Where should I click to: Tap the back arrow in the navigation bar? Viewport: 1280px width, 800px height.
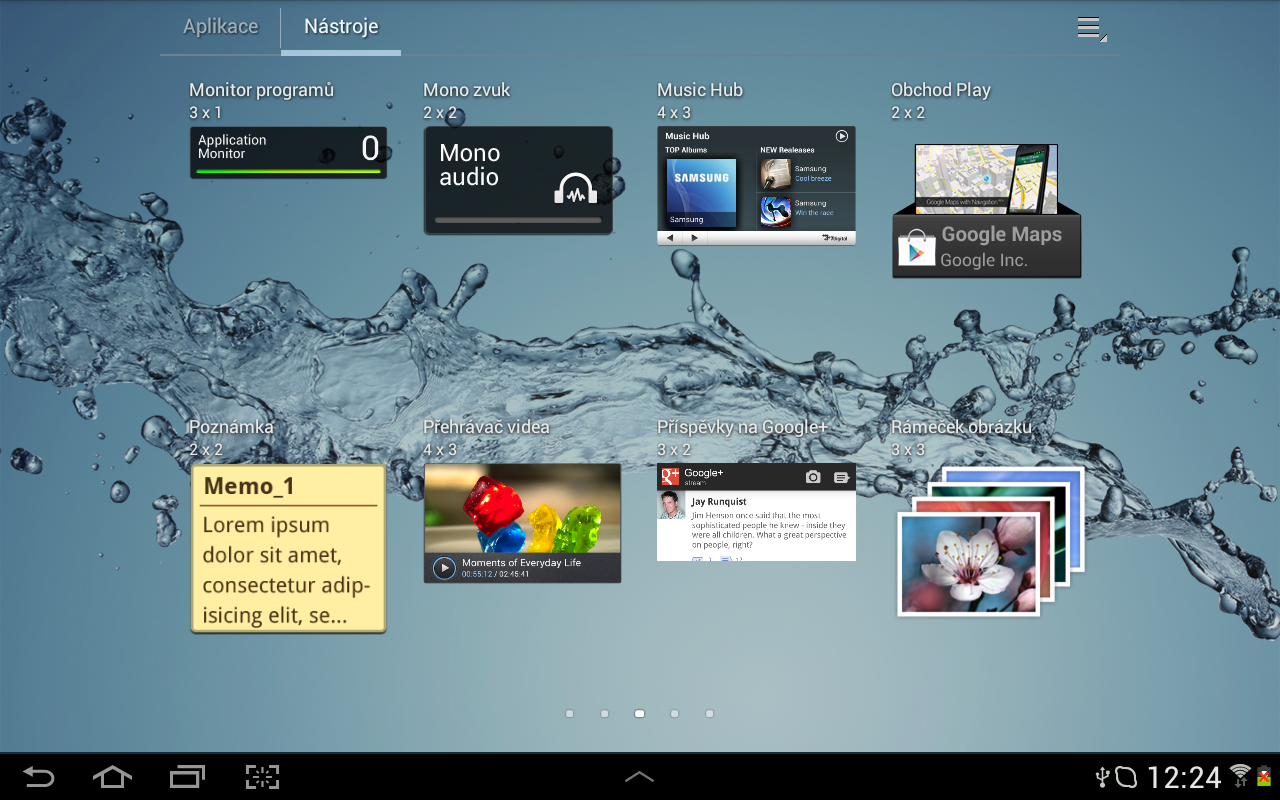(x=38, y=777)
